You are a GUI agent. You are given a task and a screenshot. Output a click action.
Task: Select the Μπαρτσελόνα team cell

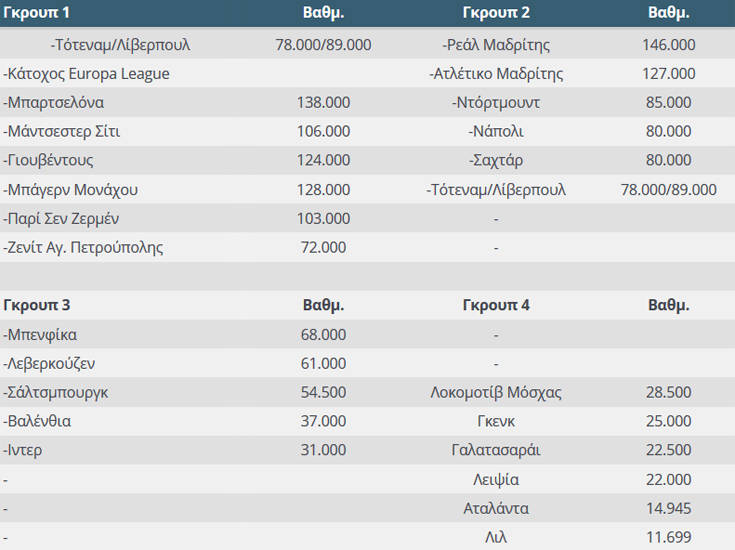[54, 103]
